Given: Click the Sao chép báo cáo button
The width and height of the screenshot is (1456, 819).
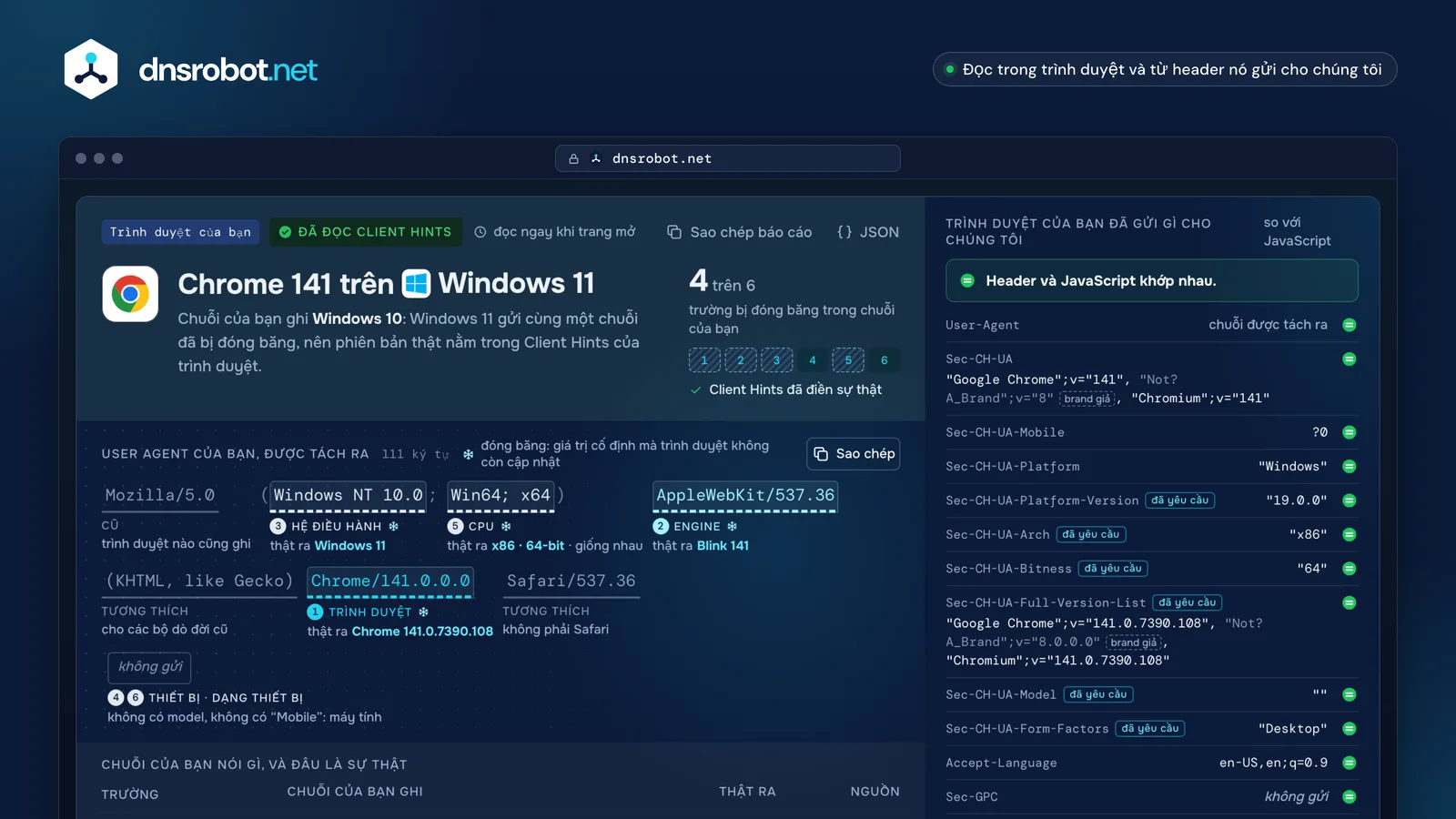Looking at the screenshot, I should [739, 232].
